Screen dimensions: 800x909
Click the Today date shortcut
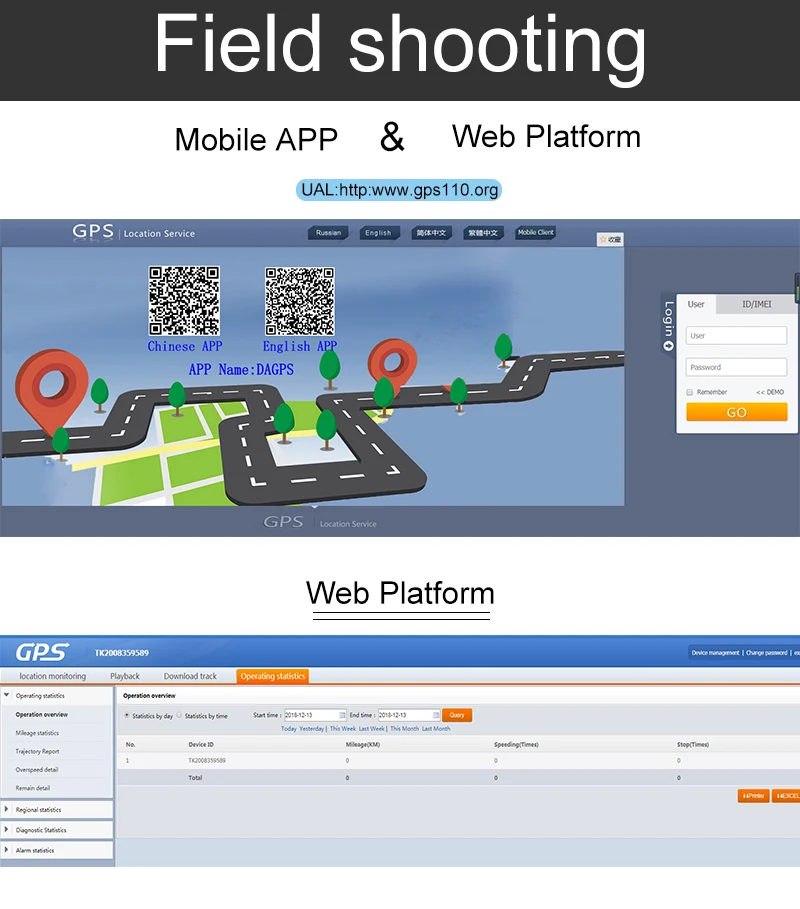coord(289,729)
